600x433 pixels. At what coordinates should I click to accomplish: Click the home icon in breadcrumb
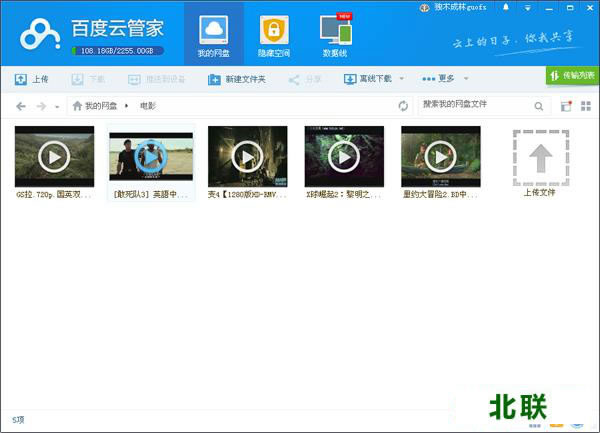77,106
